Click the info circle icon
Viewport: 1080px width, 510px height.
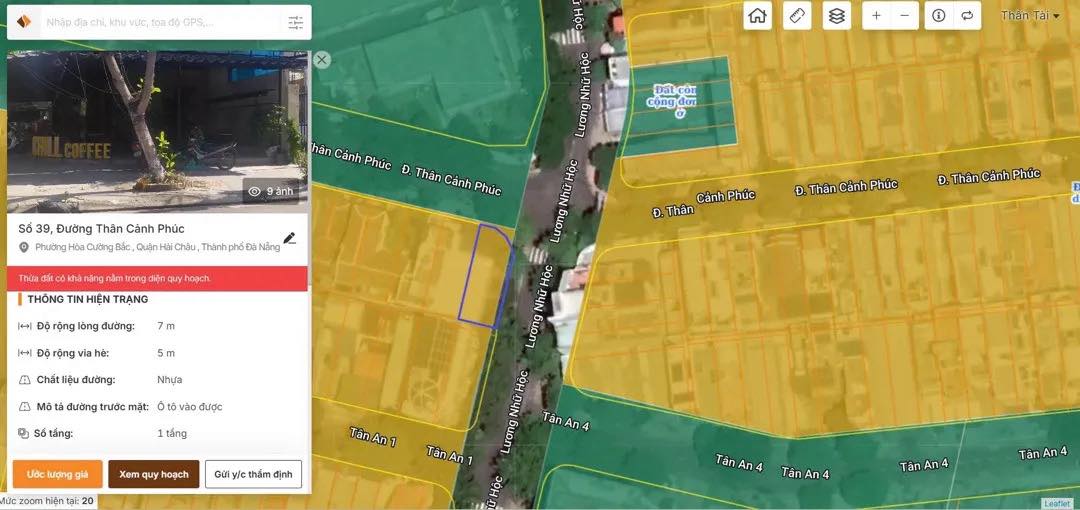pyautogui.click(x=939, y=15)
